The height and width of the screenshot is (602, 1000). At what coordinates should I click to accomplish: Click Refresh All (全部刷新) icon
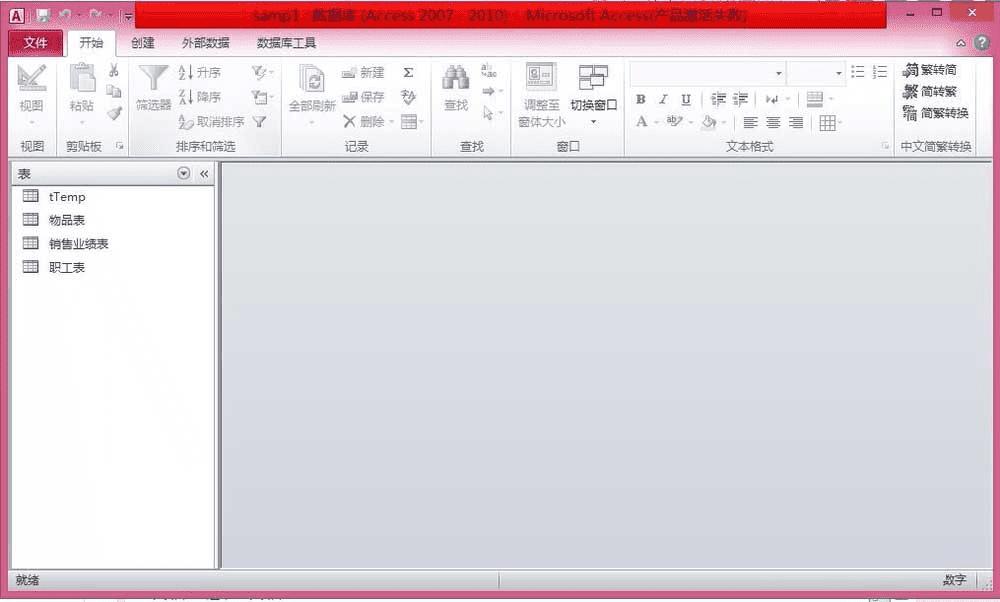pyautogui.click(x=312, y=80)
